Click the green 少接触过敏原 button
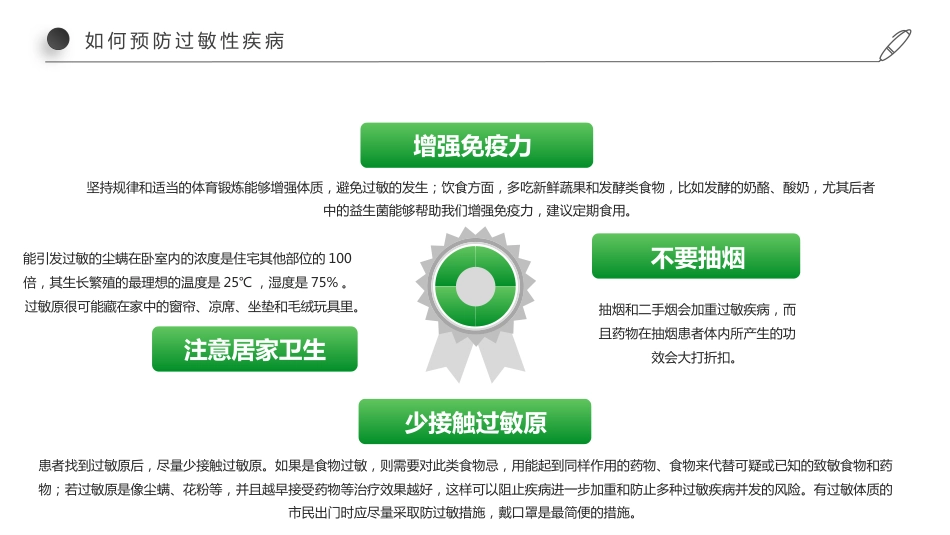The height and width of the screenshot is (535, 950). (474, 422)
